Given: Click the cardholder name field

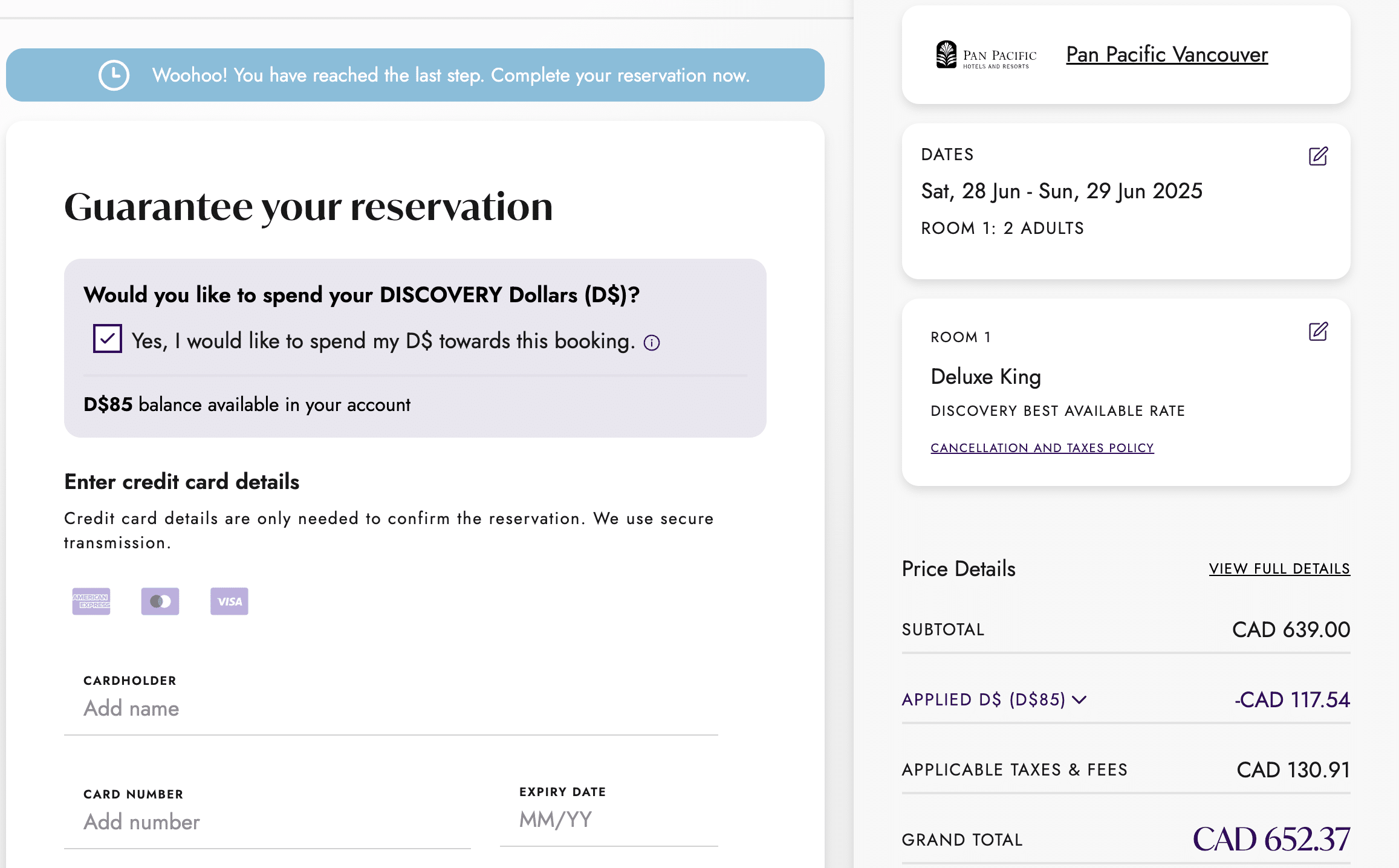Looking at the screenshot, I should pos(242,707).
